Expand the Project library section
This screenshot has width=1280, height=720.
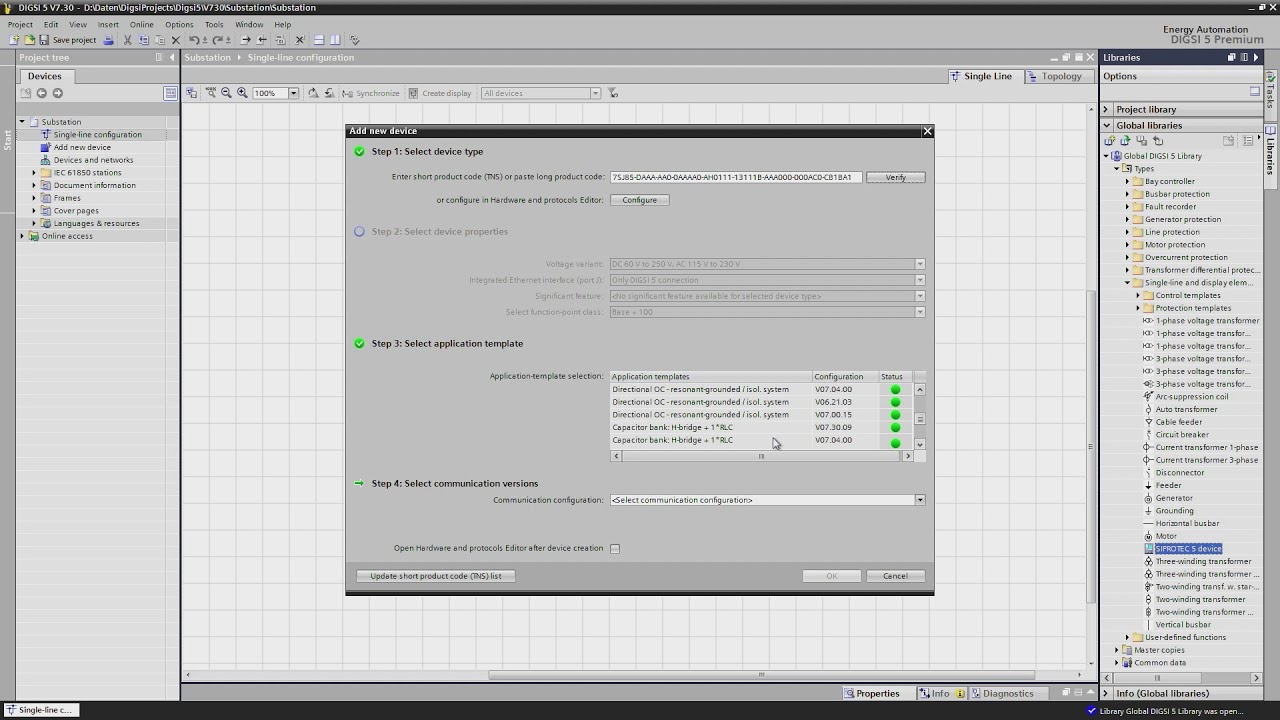(x=1106, y=109)
